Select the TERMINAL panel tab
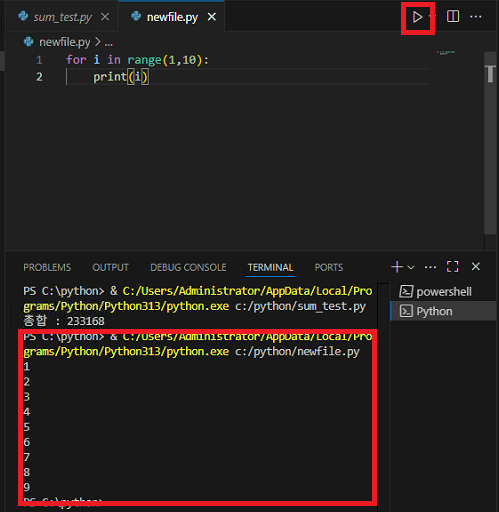The image size is (499, 512). click(x=270, y=267)
